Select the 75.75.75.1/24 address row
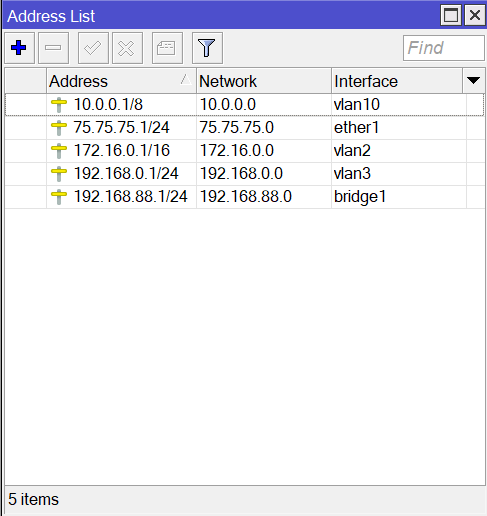The height and width of the screenshot is (516, 487). [x=245, y=128]
